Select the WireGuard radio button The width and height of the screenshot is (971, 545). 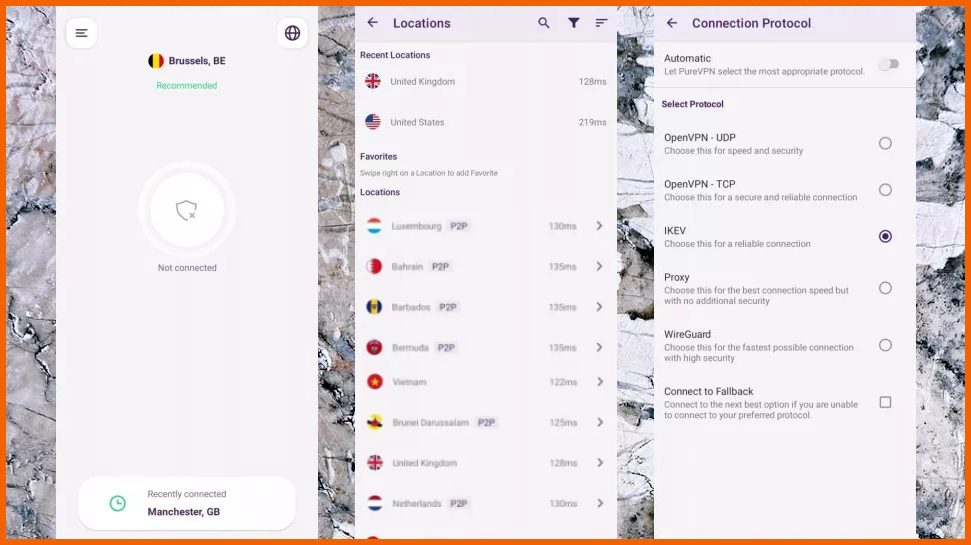886,345
